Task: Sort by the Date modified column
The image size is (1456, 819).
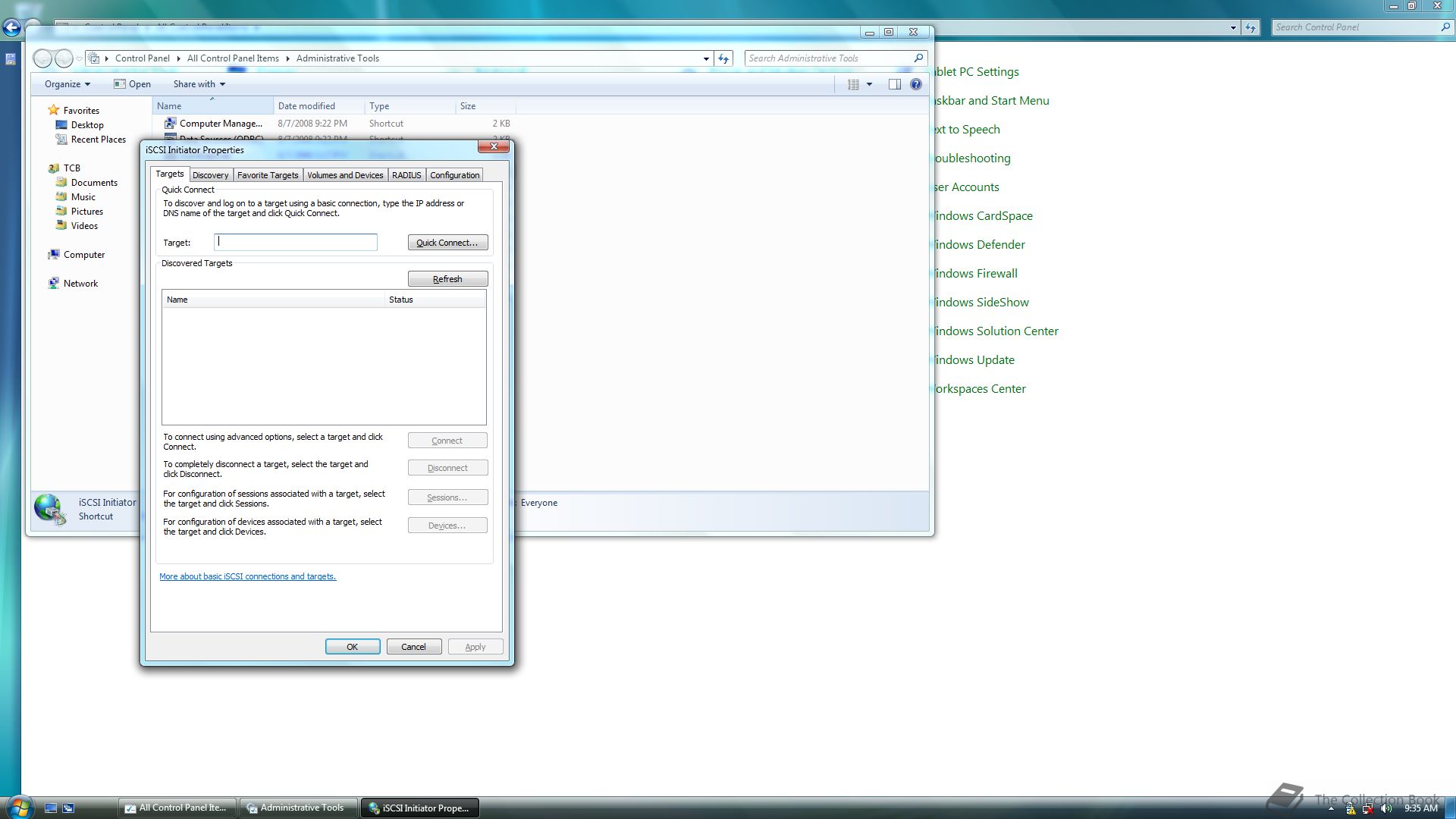Action: tap(318, 106)
